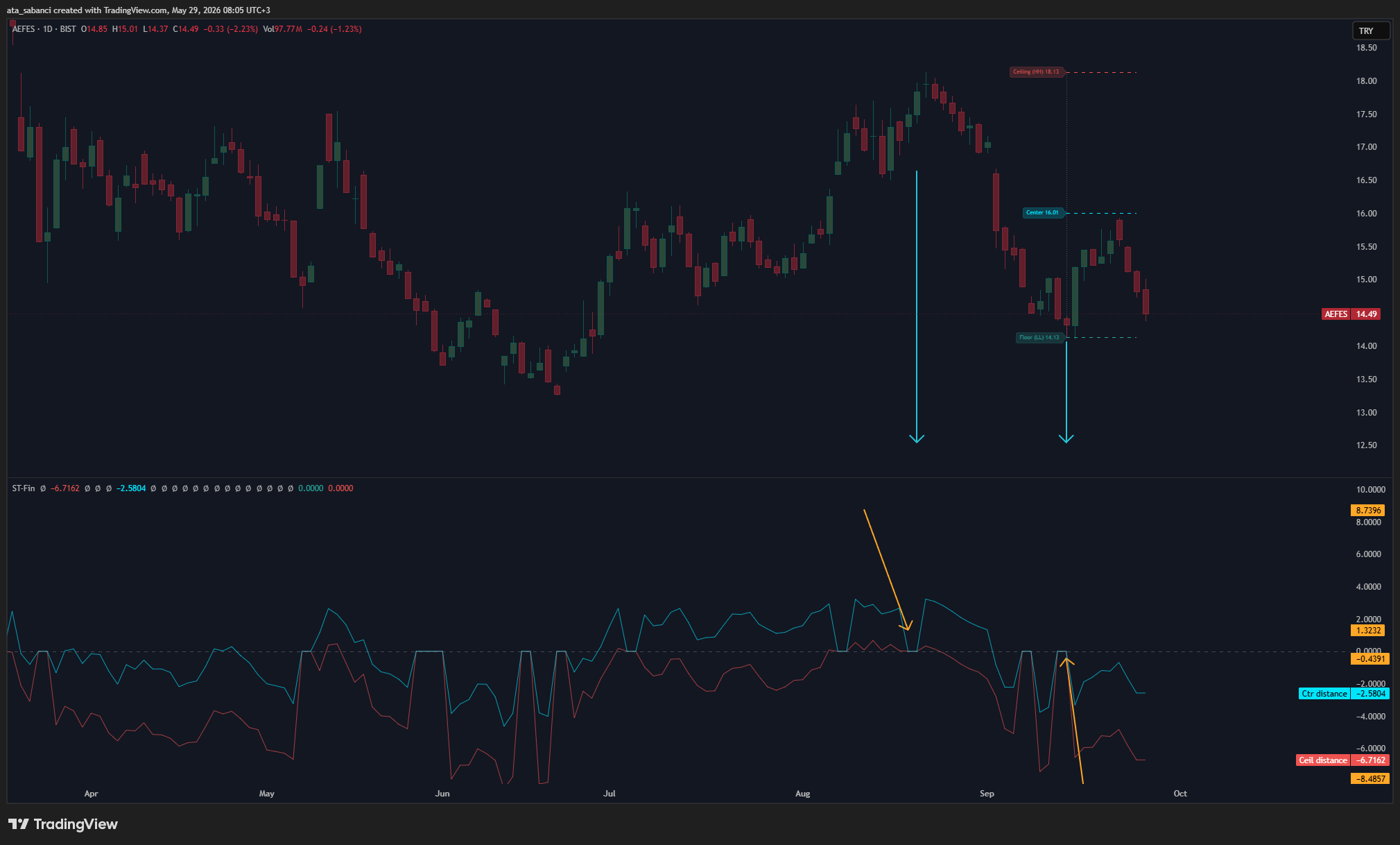
Task: Click the Oct label on the time axis
Action: point(1180,794)
